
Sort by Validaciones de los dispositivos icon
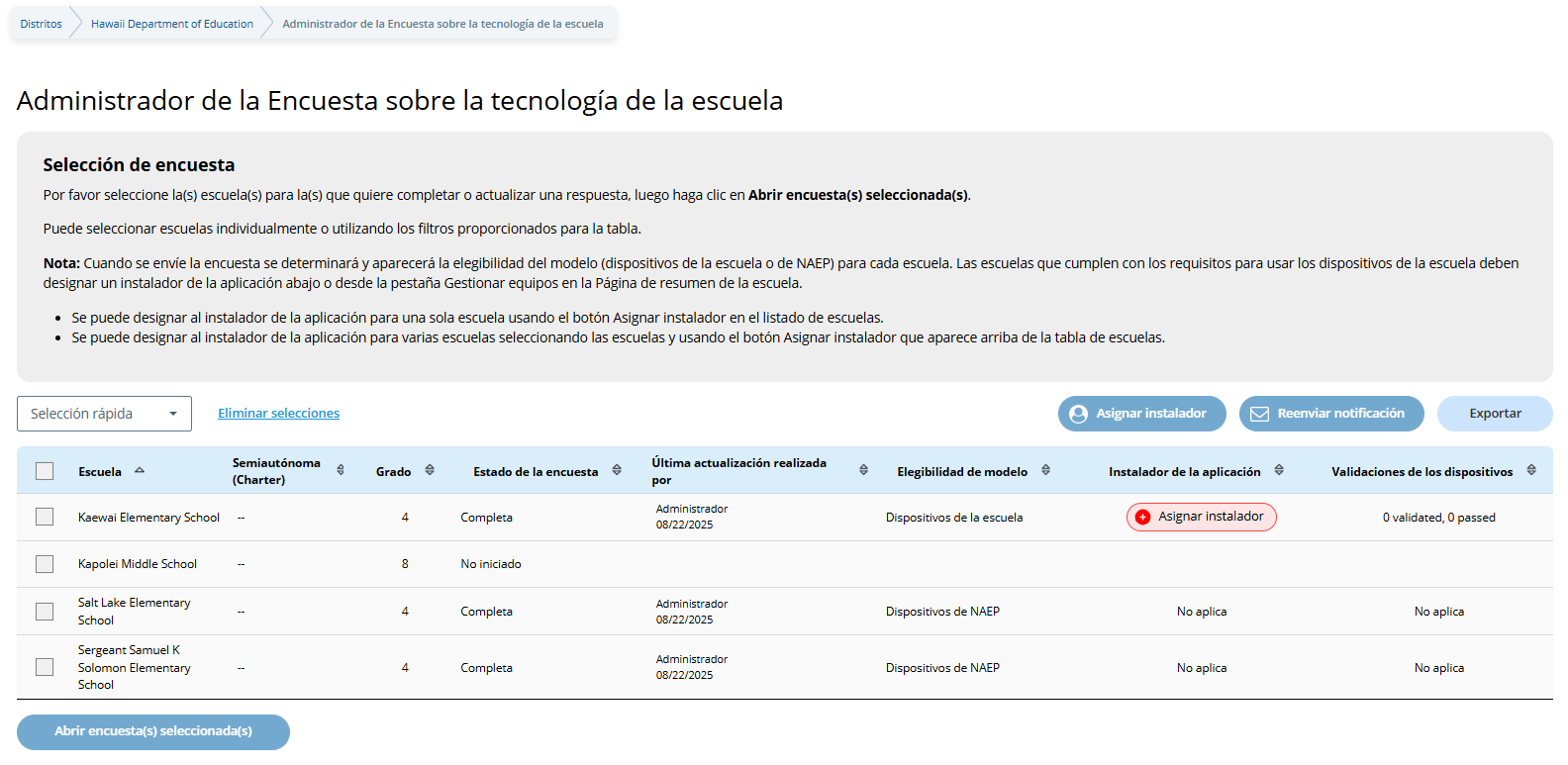tap(1531, 470)
